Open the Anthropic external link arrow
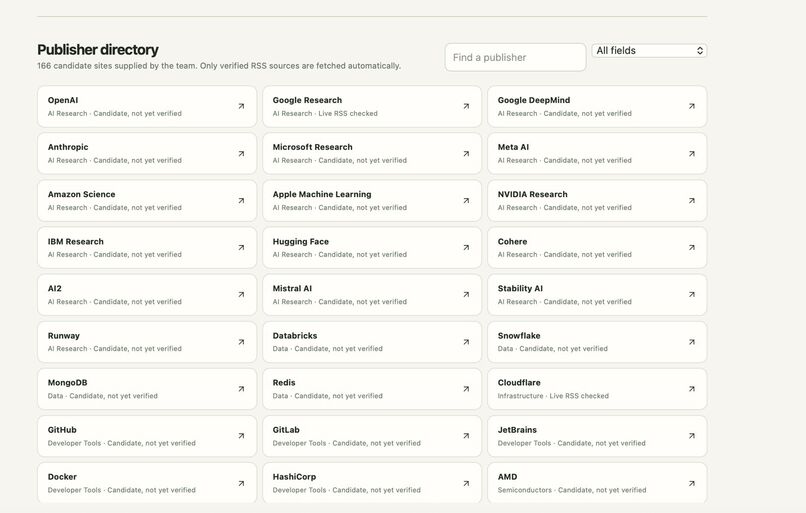 pyautogui.click(x=241, y=154)
